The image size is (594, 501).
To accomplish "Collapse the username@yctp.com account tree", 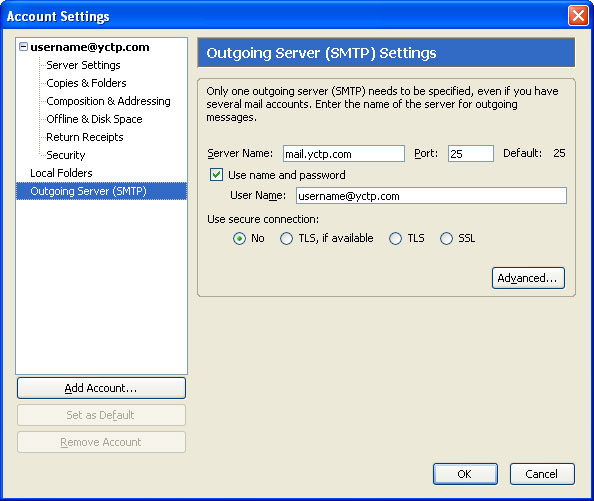I will (23, 47).
